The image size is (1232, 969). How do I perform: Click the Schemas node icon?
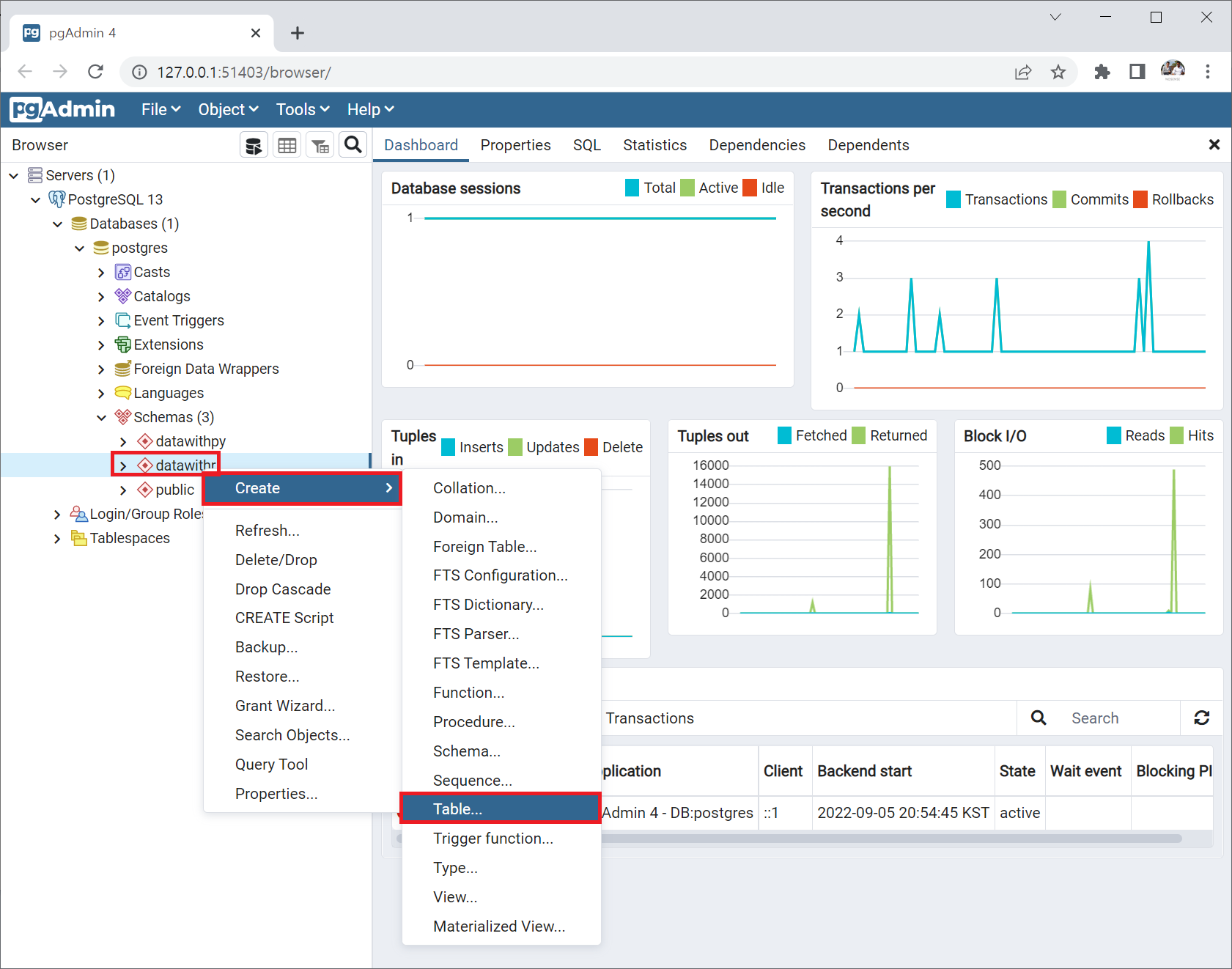tap(123, 417)
